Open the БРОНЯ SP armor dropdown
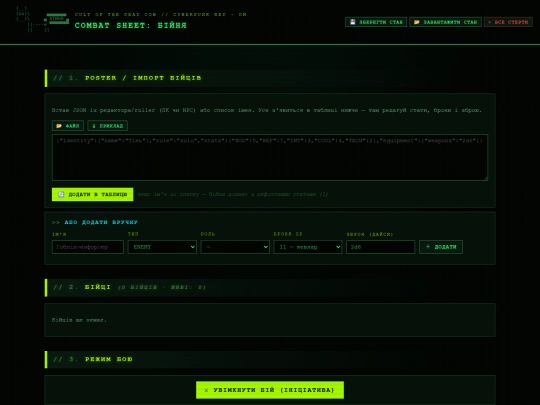Screen dimensions: 540x405 tap(308, 247)
